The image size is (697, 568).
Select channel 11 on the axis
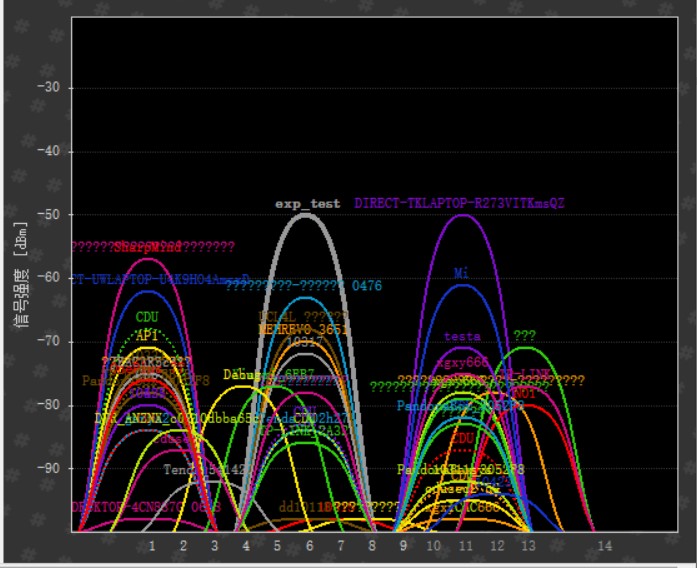click(x=465, y=546)
